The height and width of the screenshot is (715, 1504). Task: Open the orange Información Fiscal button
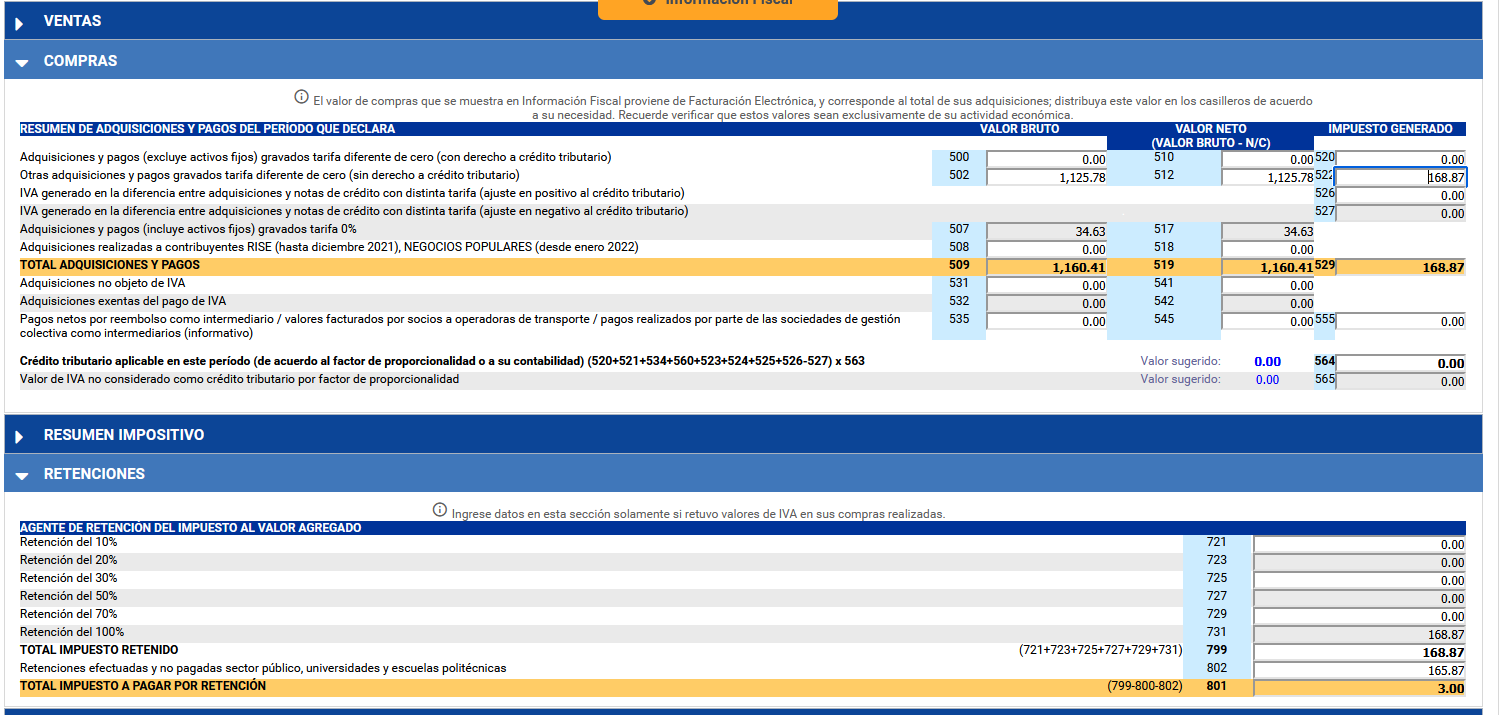tap(717, 6)
